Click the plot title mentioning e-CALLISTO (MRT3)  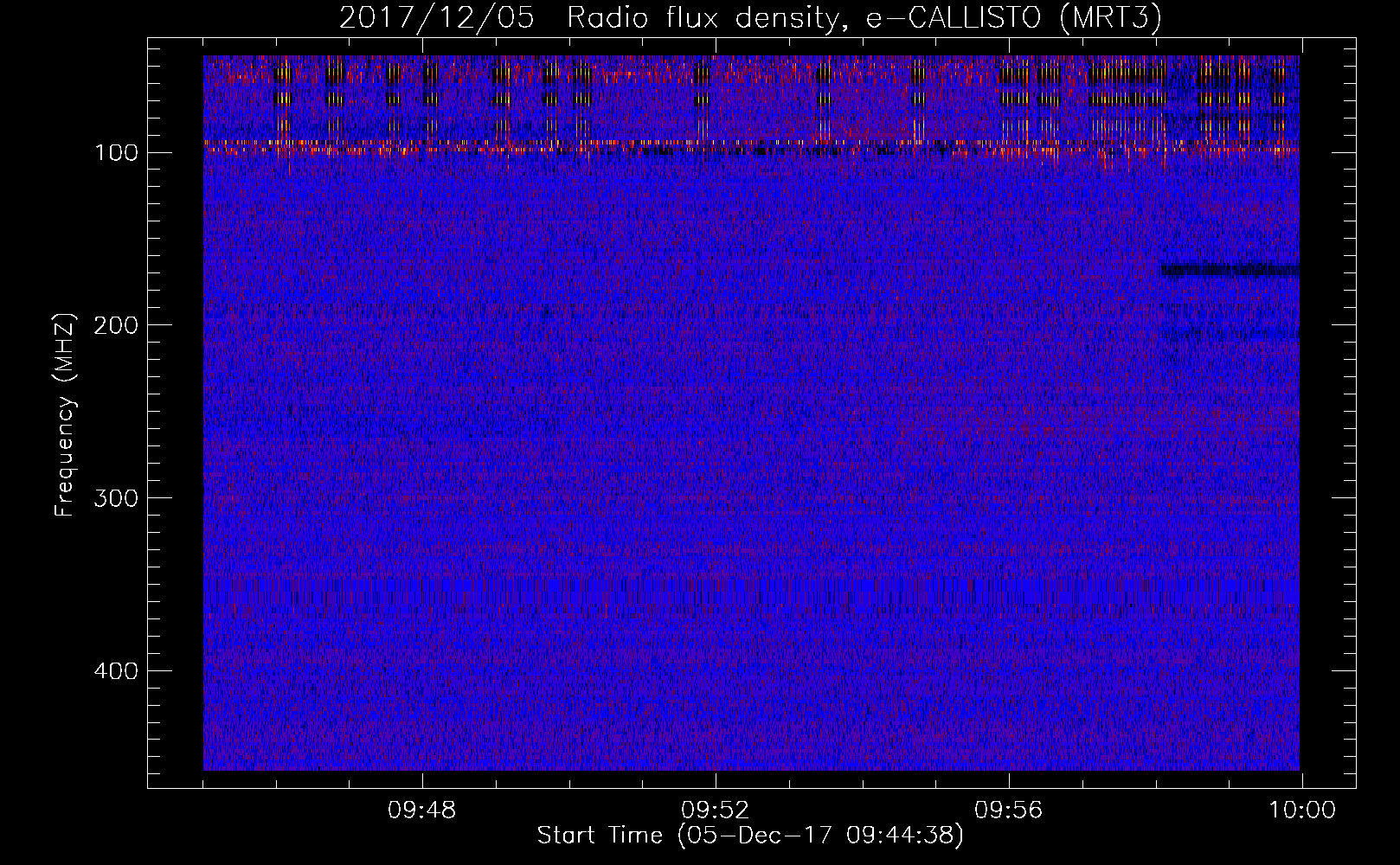tap(750, 17)
